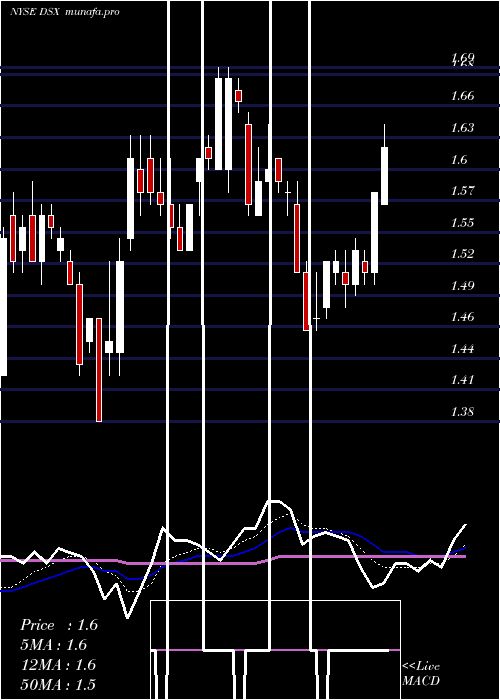Click the 1.41 price axis label
Viewport: 500px width, 700px height.
point(462,380)
